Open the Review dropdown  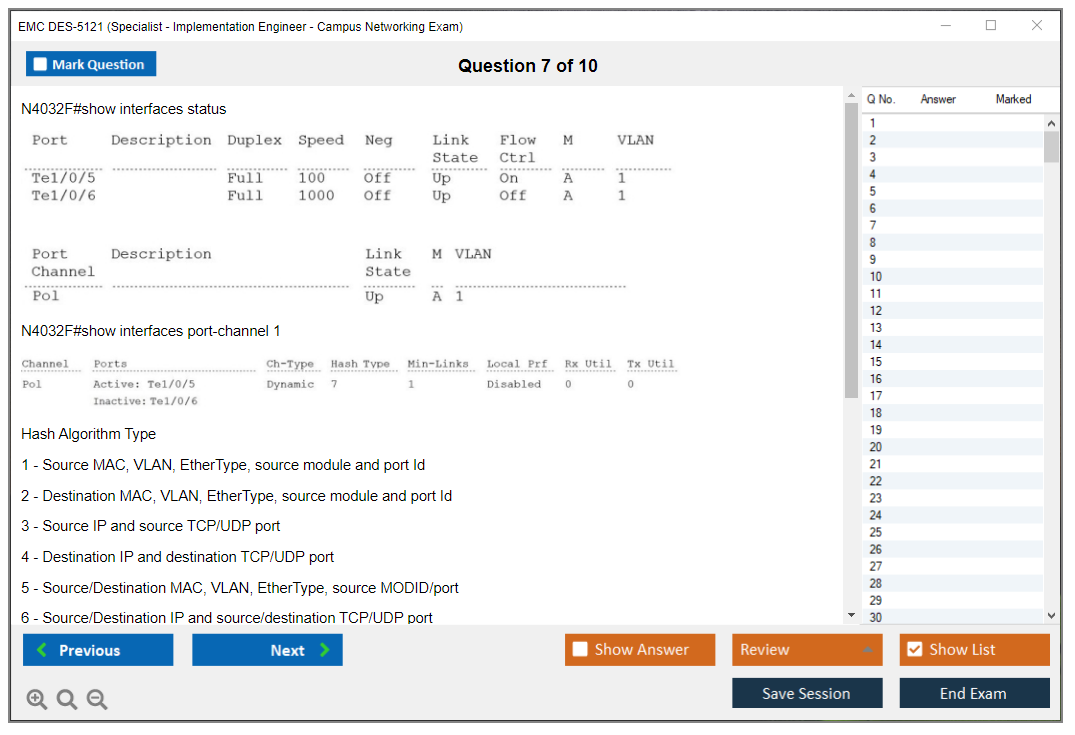tap(806, 650)
